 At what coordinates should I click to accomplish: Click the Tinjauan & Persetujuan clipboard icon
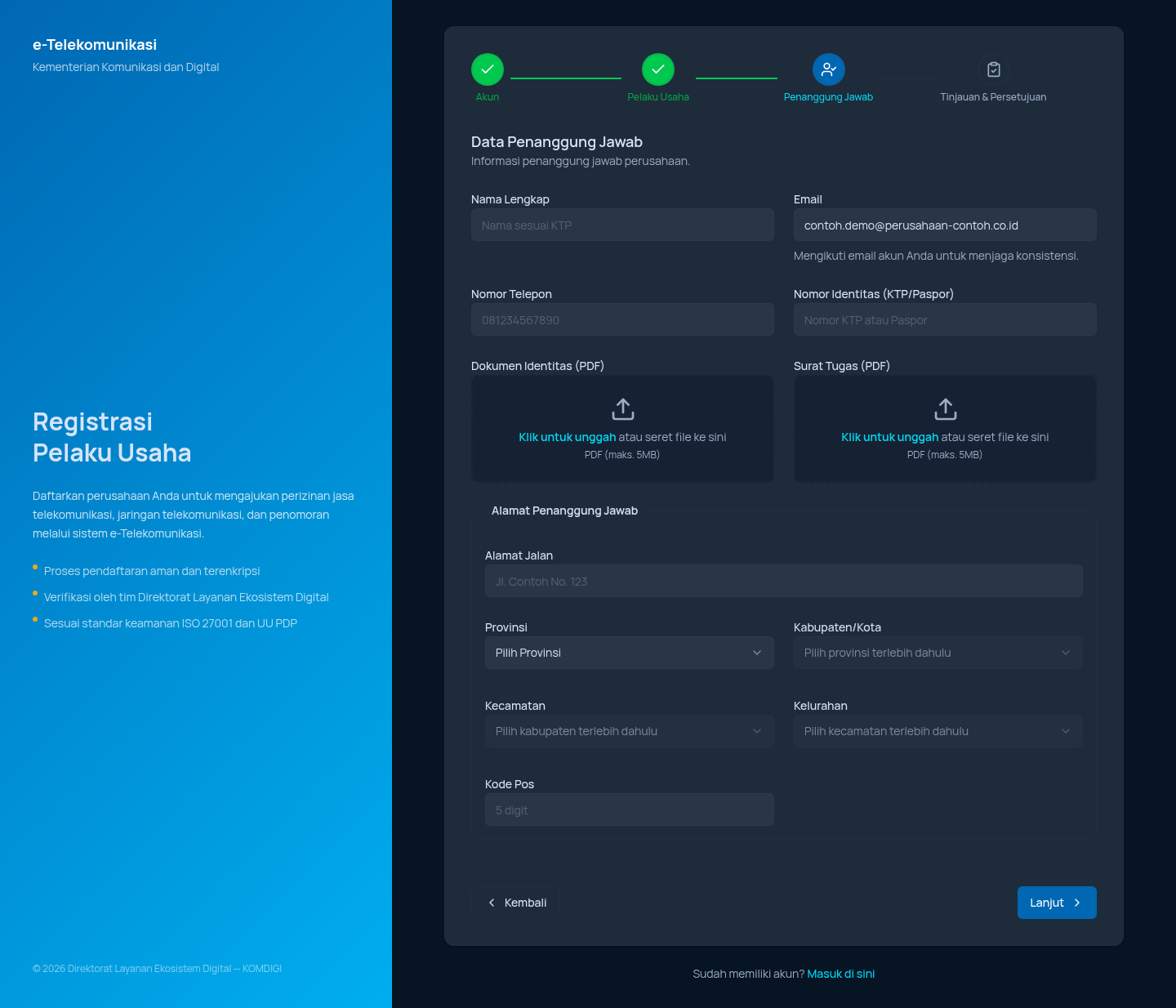point(994,69)
